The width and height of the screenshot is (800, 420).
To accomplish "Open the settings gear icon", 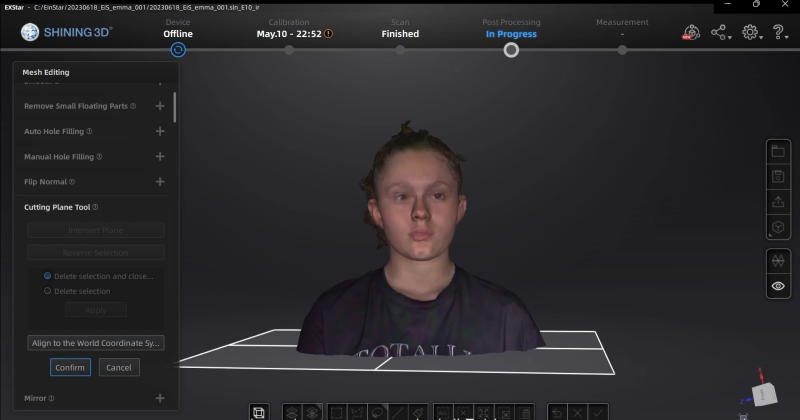I will 749,32.
